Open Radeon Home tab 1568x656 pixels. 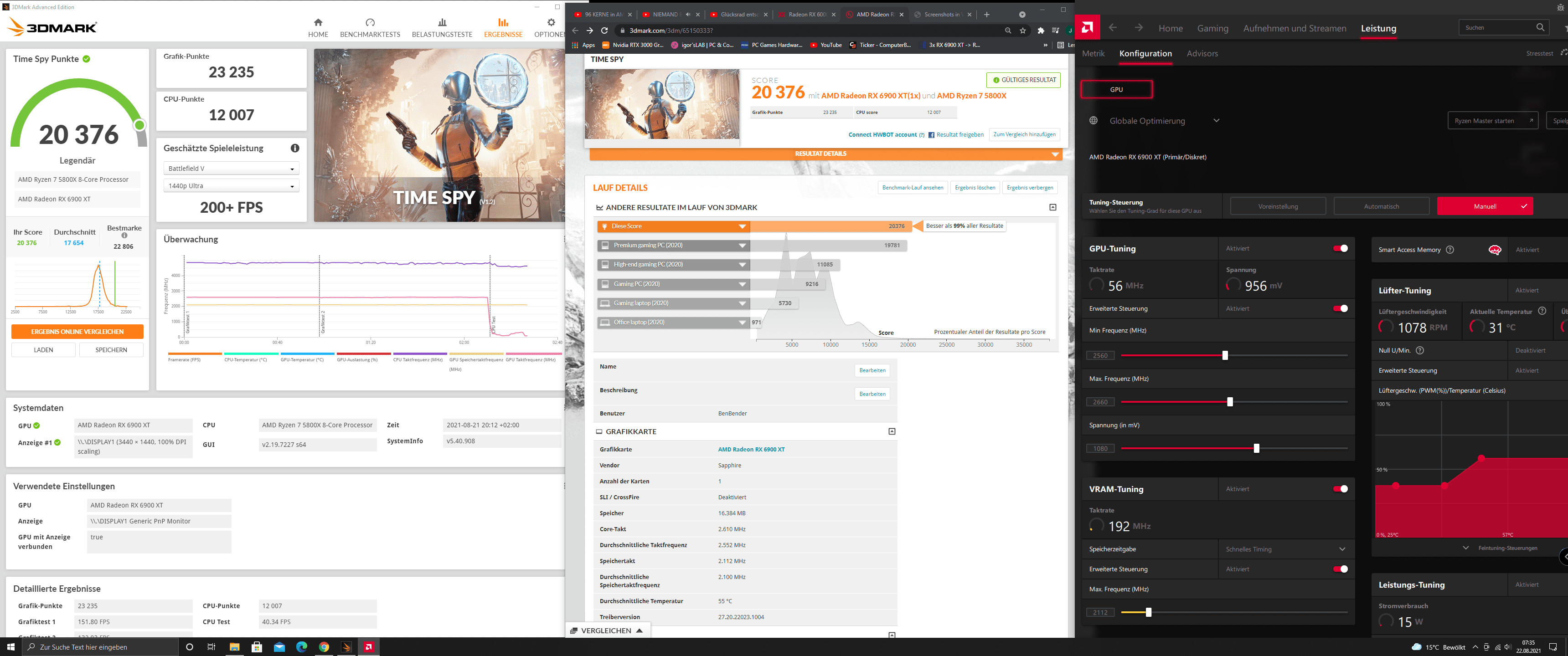coord(1170,28)
